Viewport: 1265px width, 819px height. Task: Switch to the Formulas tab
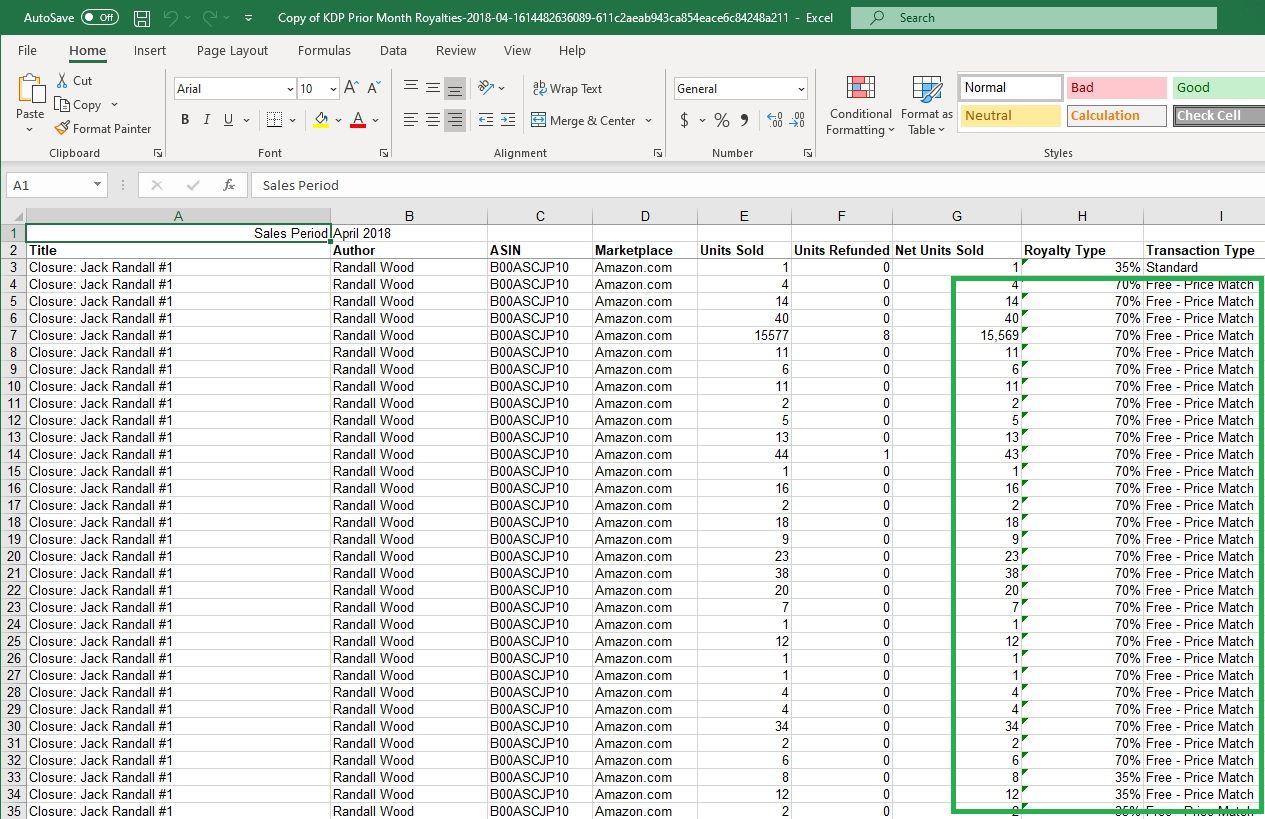(x=324, y=50)
